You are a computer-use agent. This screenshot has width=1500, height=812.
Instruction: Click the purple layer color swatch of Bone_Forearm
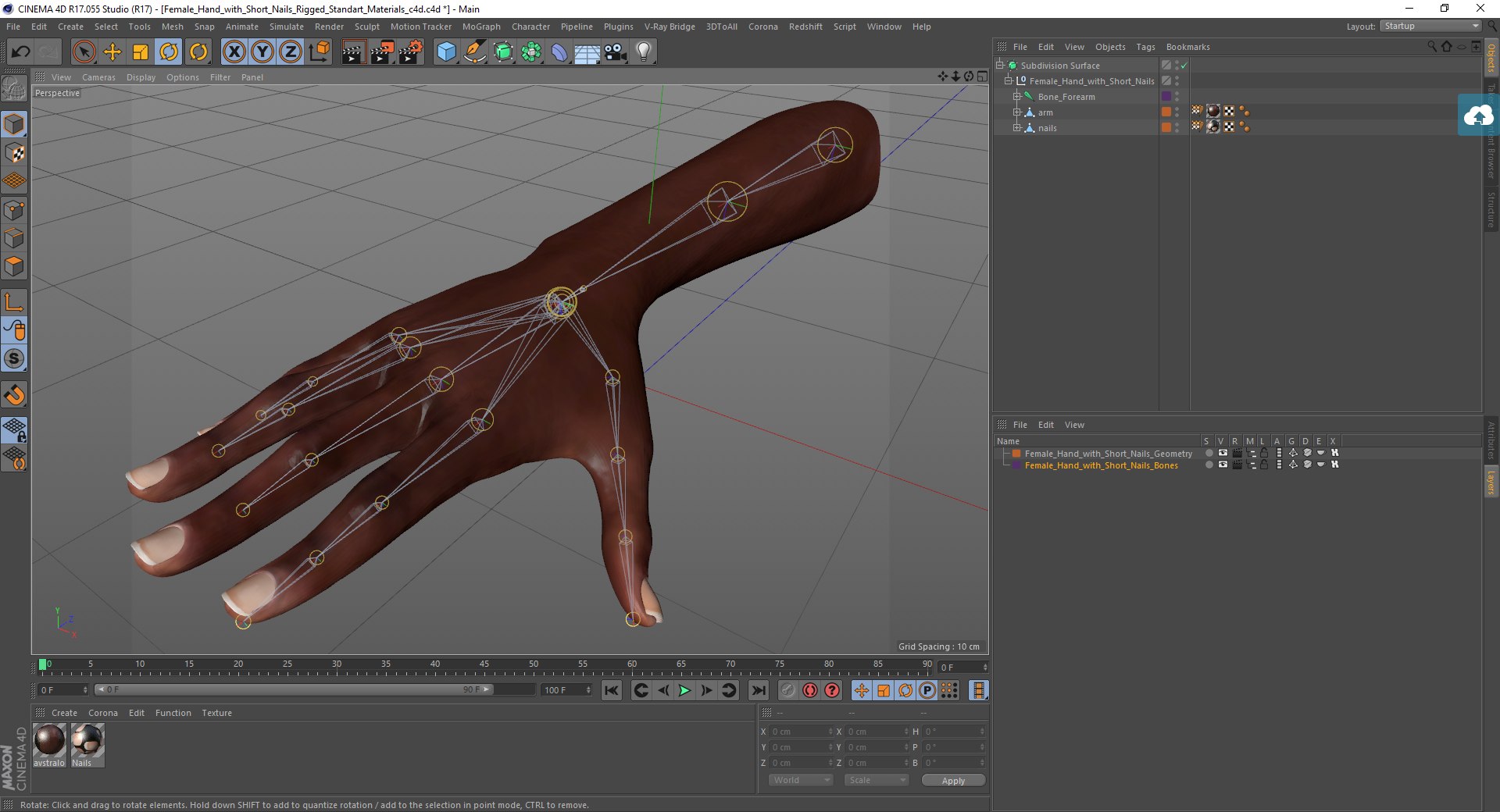(x=1166, y=96)
